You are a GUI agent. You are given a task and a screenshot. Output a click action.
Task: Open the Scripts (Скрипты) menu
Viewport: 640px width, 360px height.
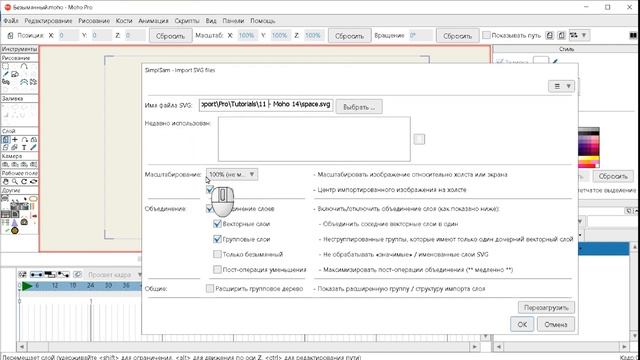coord(187,20)
